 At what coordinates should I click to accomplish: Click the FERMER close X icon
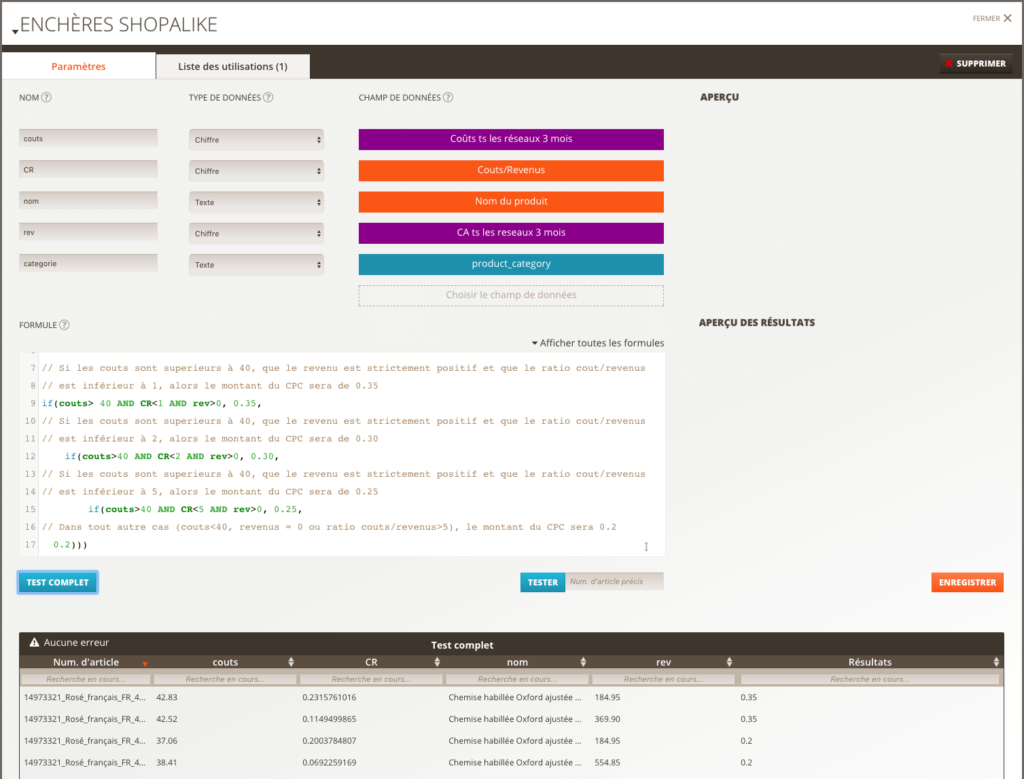pos(1007,18)
